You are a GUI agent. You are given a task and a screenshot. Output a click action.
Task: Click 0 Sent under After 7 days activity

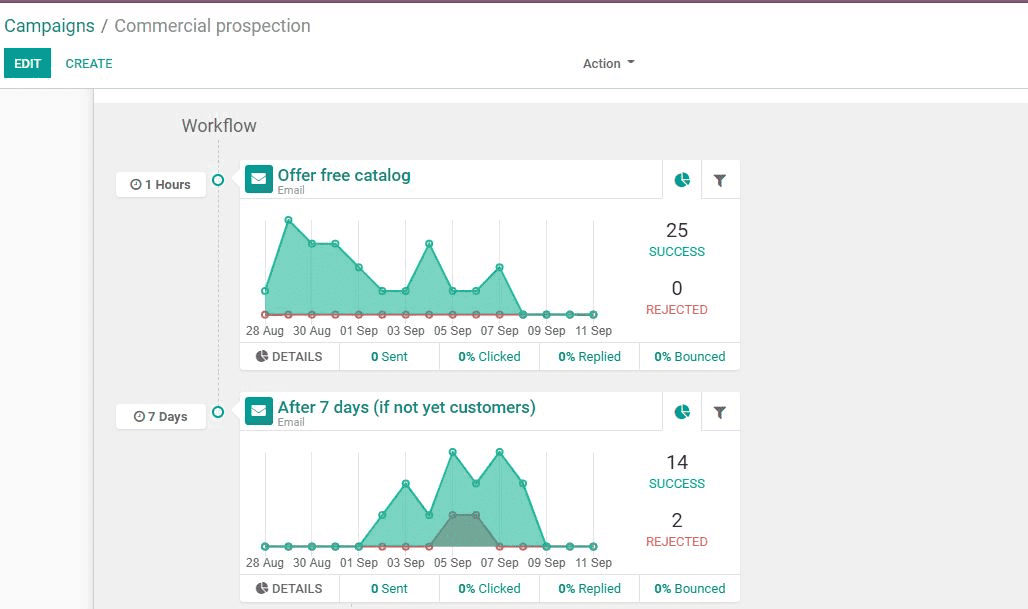pos(389,589)
